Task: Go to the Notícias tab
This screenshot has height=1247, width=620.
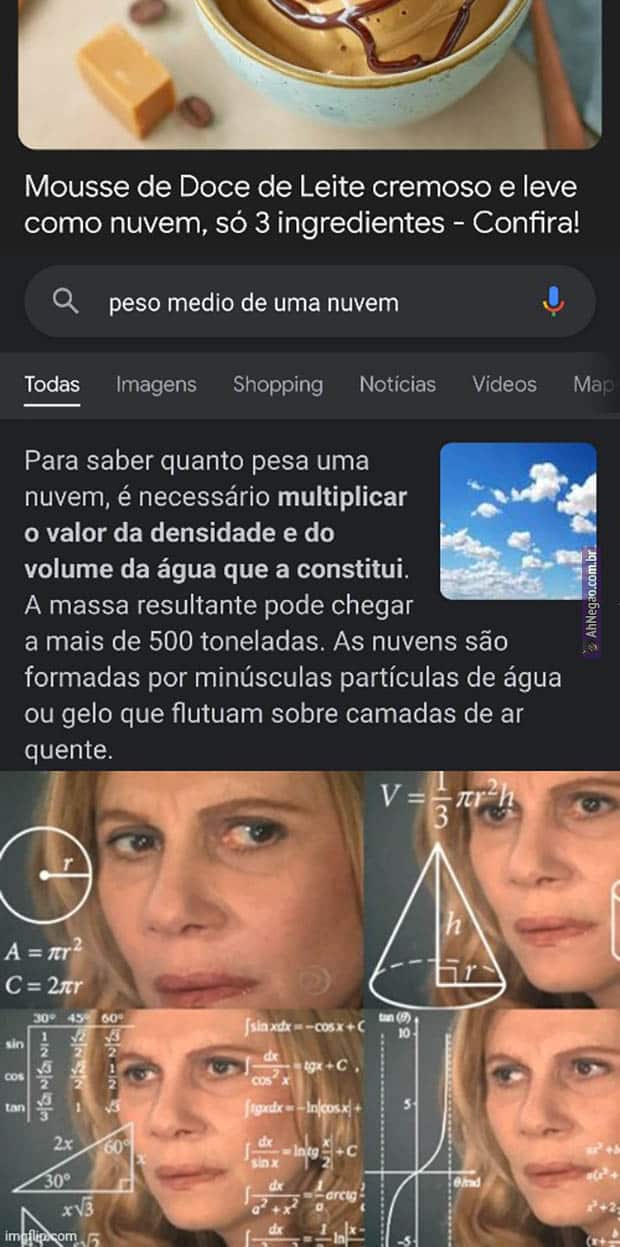Action: click(x=398, y=384)
